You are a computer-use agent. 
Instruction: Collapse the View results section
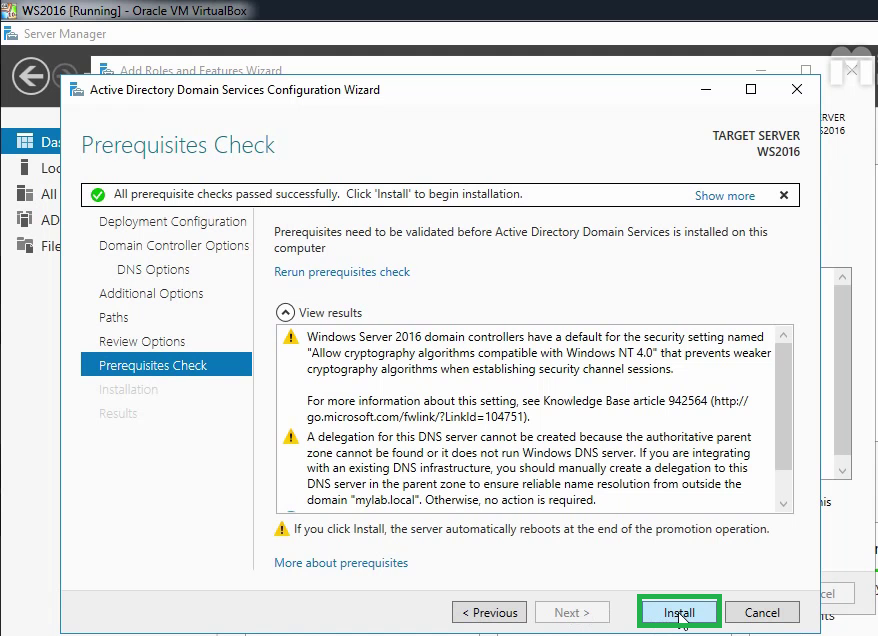[x=285, y=312]
